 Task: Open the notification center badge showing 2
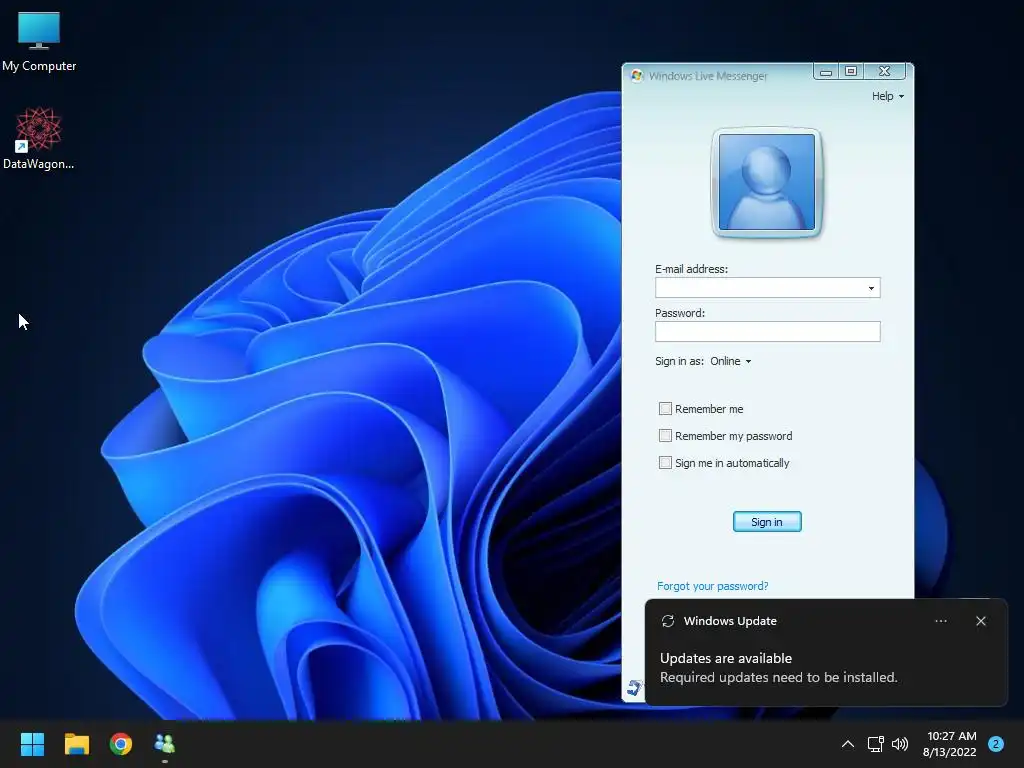995,744
